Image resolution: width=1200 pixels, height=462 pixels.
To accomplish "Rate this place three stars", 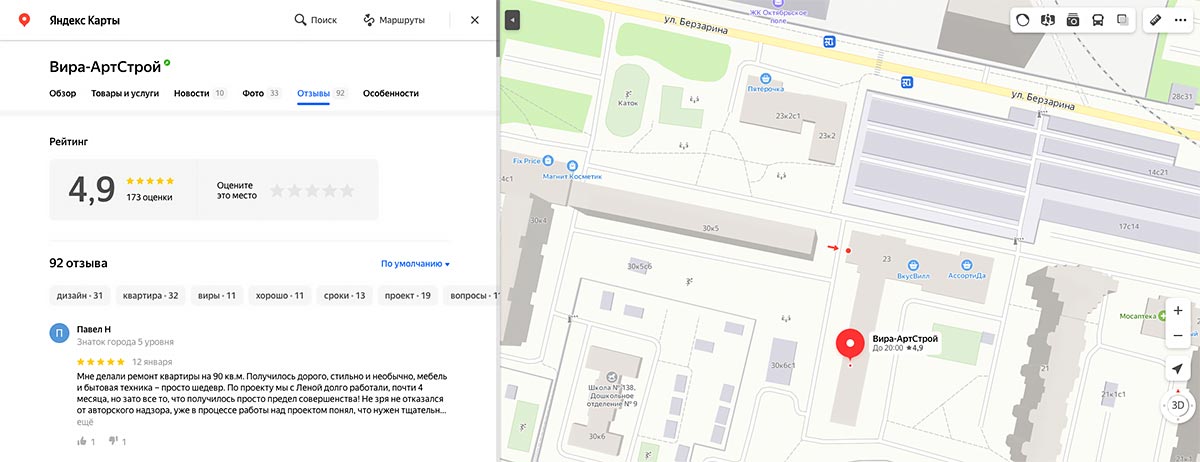I will [x=312, y=190].
